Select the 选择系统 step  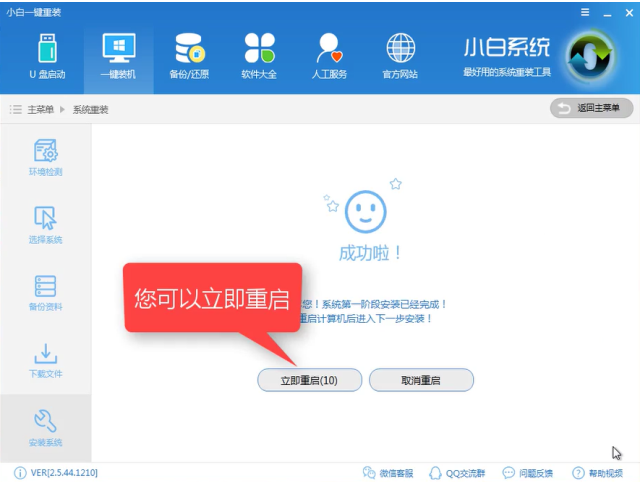45,225
